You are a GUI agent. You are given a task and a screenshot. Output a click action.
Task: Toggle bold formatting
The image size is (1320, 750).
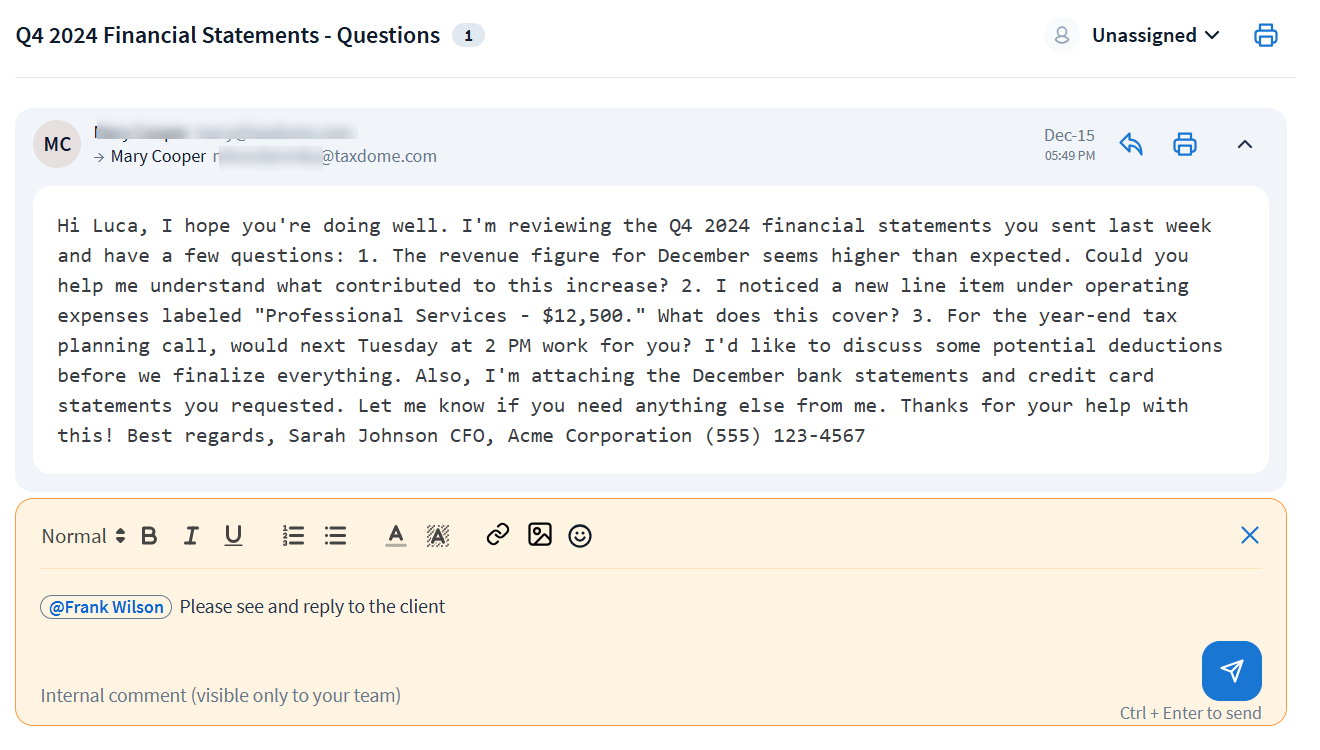coord(149,536)
